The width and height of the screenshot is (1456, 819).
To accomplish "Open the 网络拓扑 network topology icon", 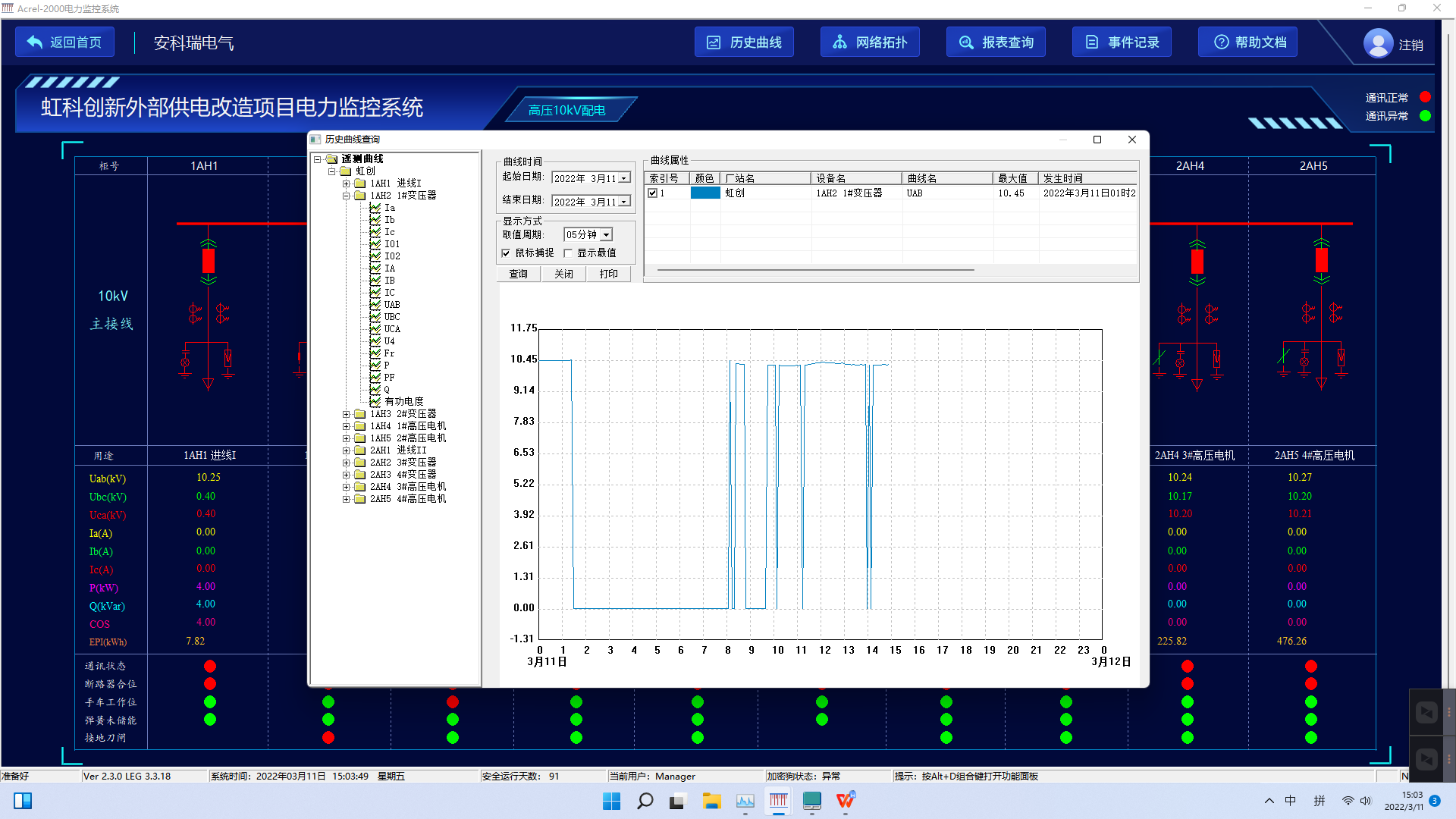I will (x=839, y=42).
